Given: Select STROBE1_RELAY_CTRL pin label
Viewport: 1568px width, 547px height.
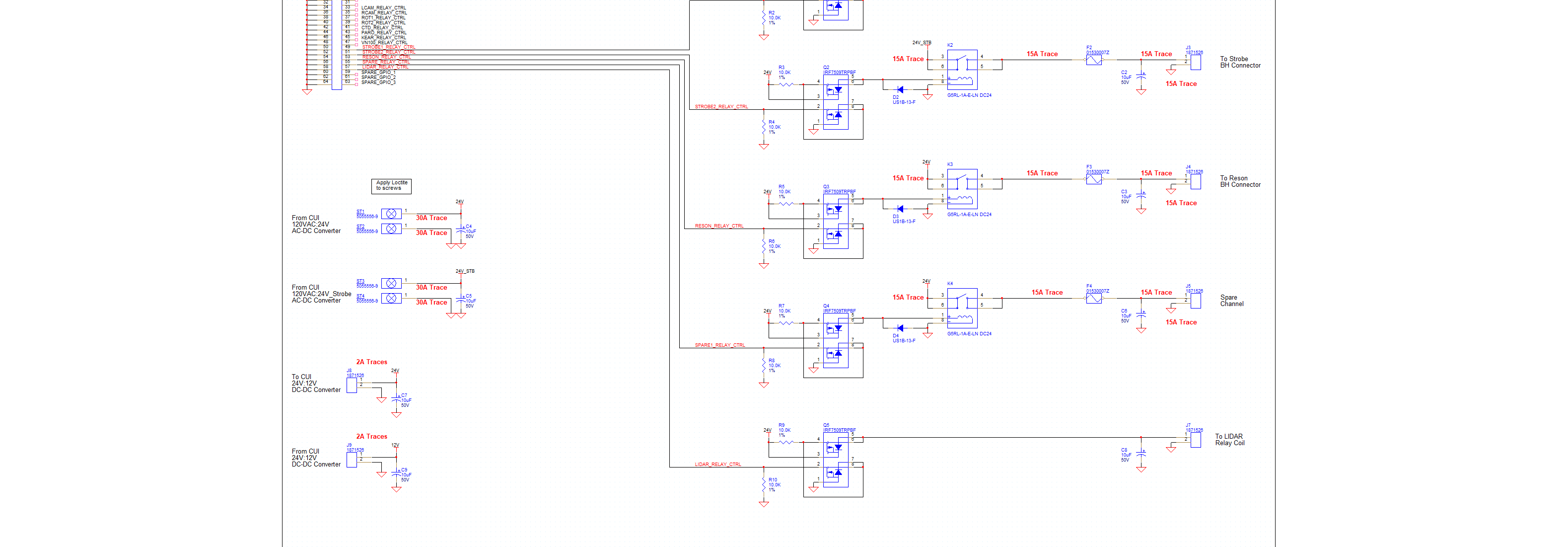Looking at the screenshot, I should point(389,47).
